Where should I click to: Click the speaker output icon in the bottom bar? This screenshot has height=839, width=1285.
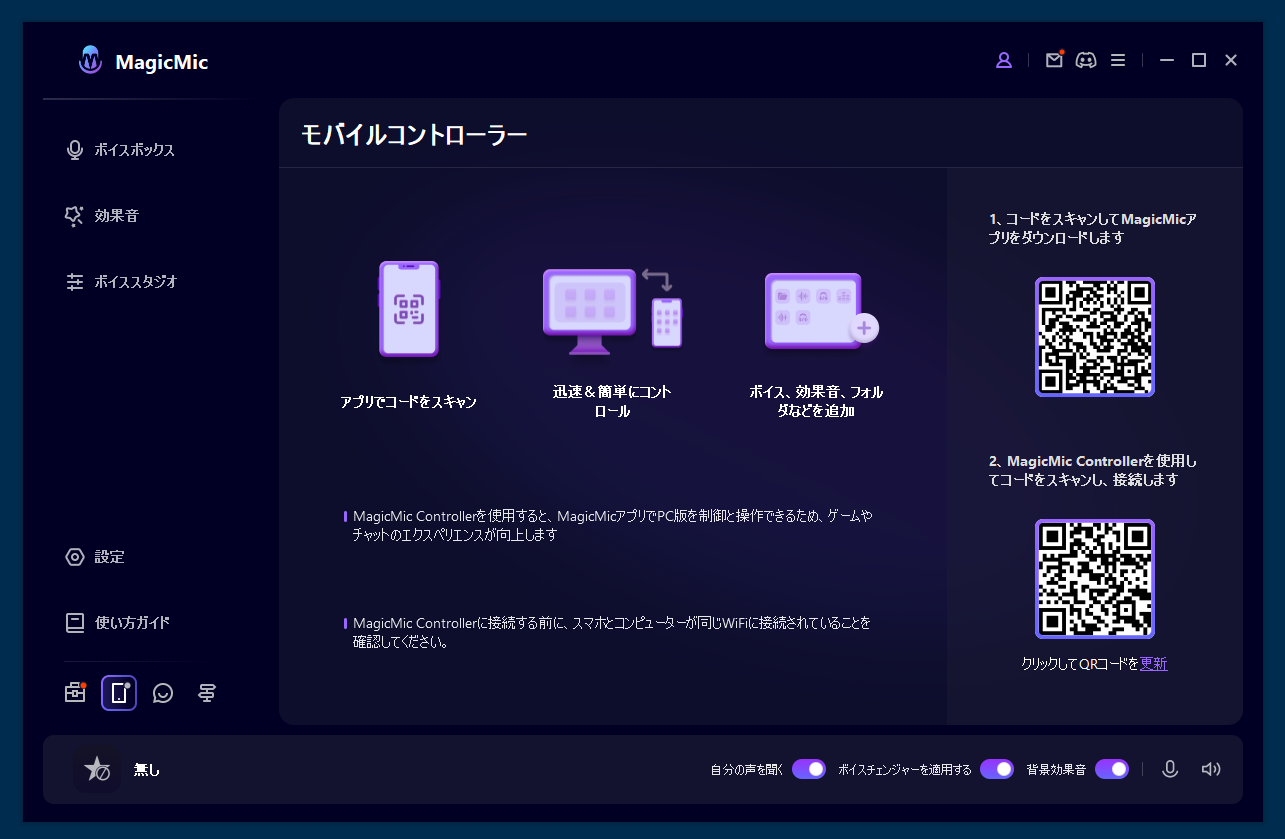pos(1210,769)
